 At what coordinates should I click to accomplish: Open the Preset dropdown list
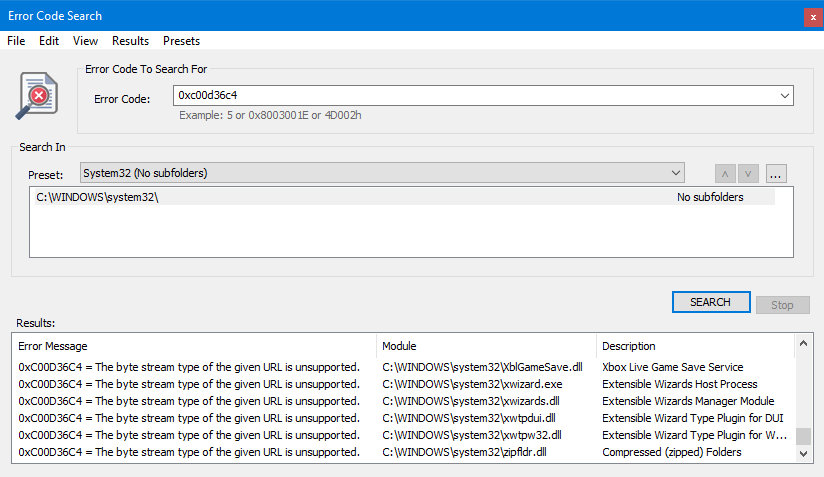click(676, 173)
